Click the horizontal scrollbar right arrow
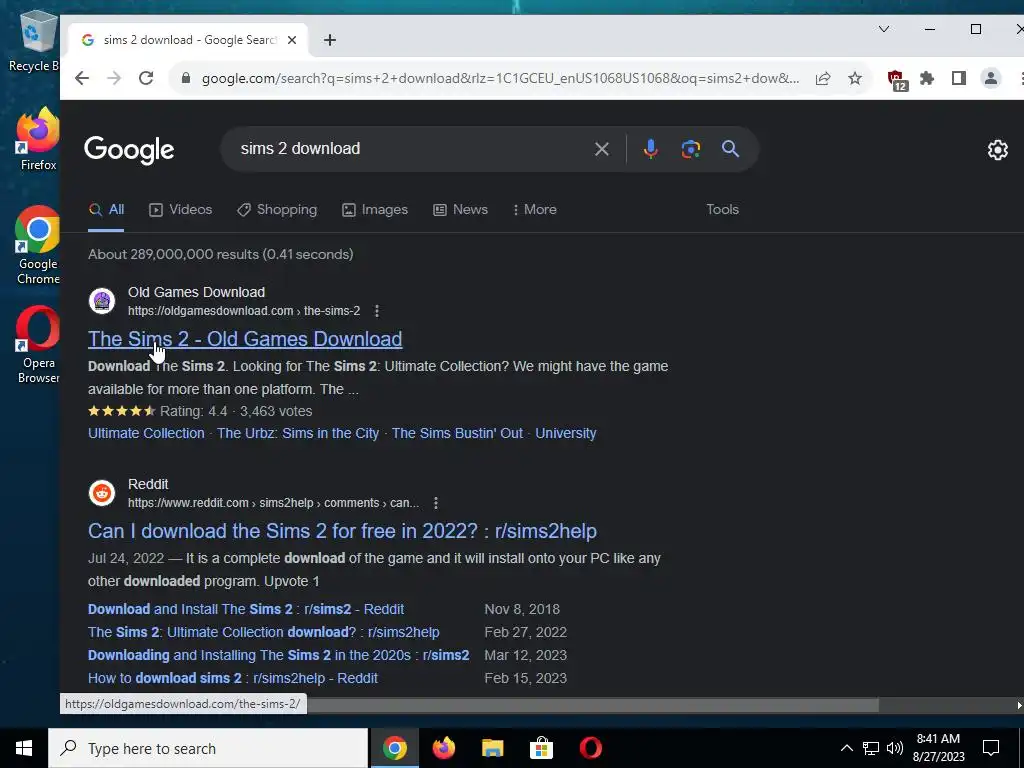Screen dimensions: 1024x768 tap(1019, 705)
